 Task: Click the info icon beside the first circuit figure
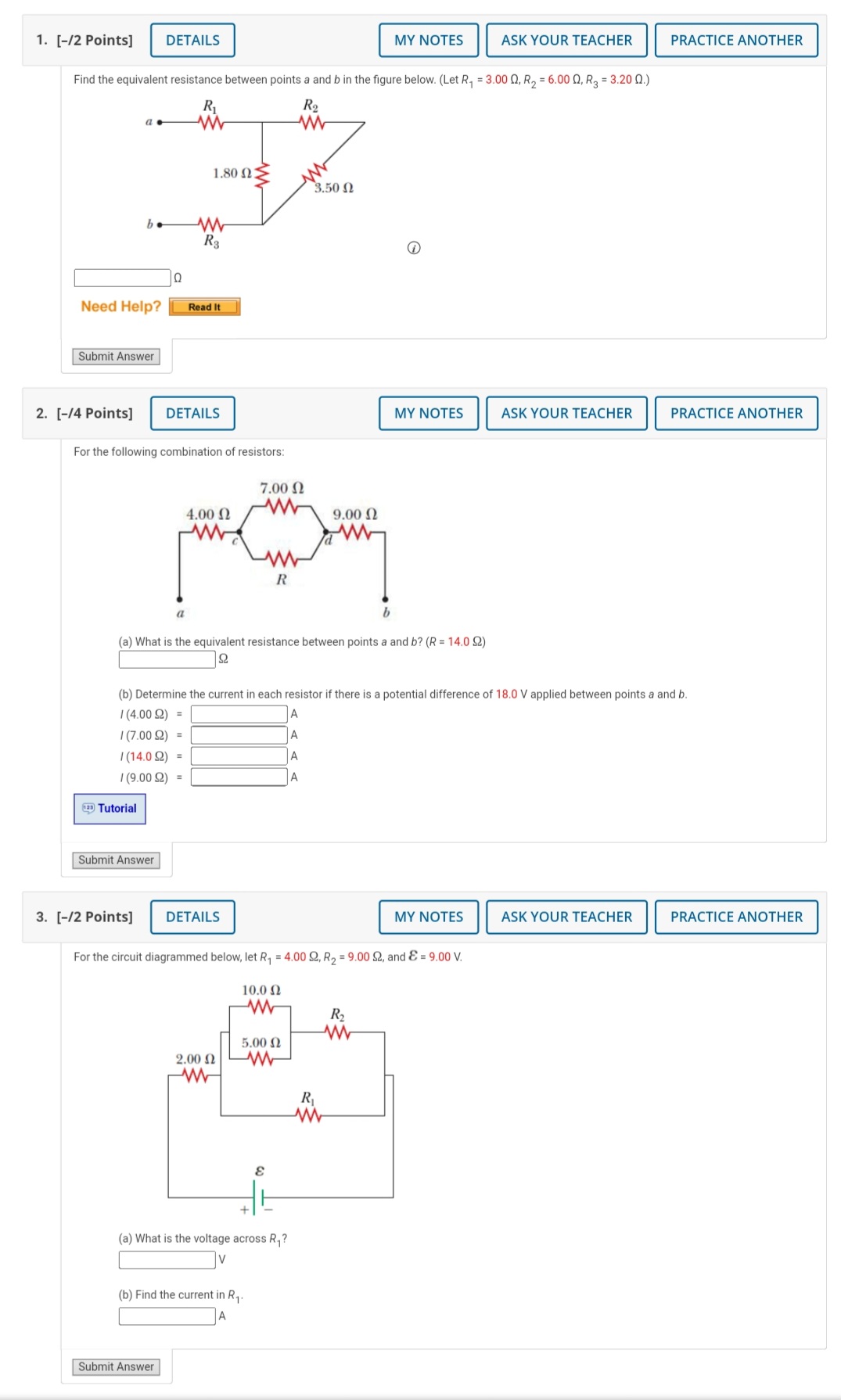tap(414, 246)
